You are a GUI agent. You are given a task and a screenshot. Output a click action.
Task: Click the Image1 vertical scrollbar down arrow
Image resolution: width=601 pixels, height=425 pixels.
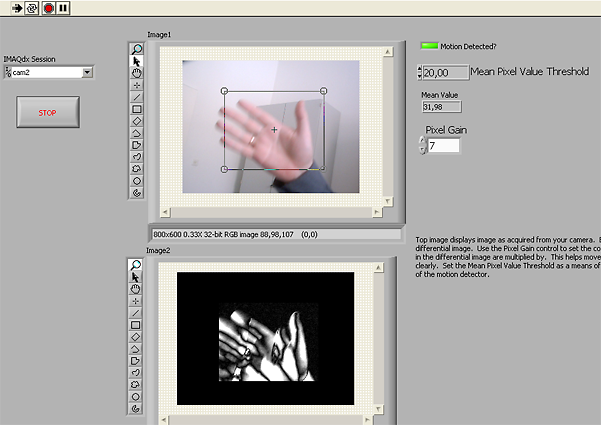pos(388,201)
